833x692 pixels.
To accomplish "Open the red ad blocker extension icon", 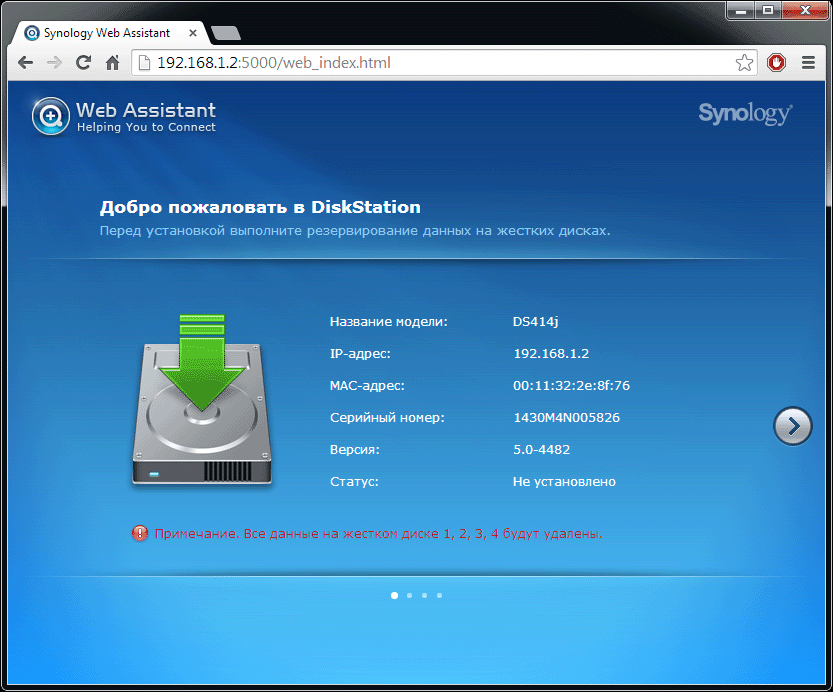I will pos(776,63).
